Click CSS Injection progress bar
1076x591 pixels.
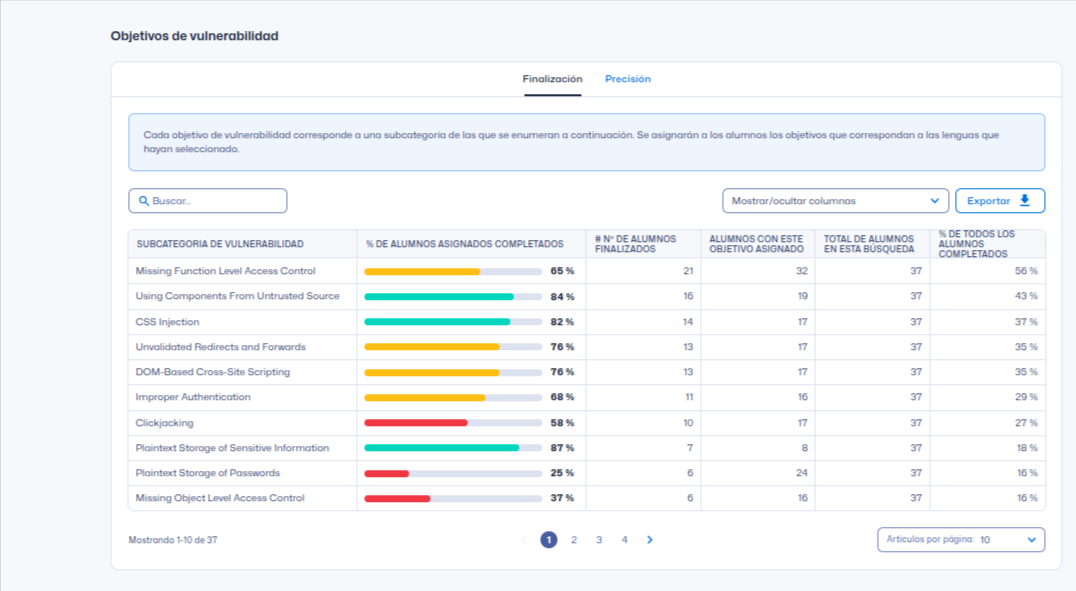[453, 322]
